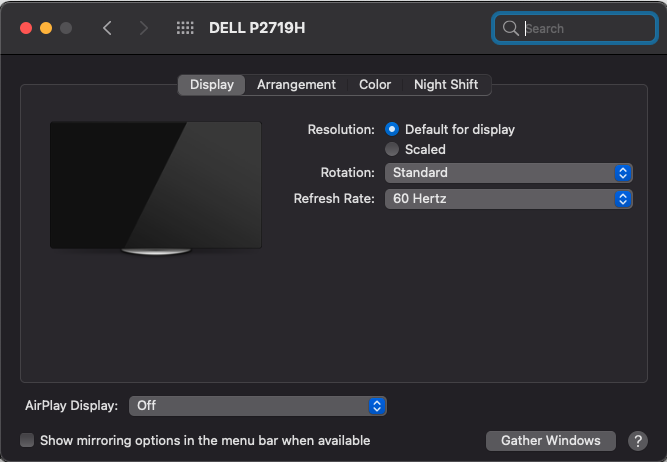Image resolution: width=667 pixels, height=462 pixels.
Task: Expand the AirPlay Display dropdown
Action: pos(257,406)
